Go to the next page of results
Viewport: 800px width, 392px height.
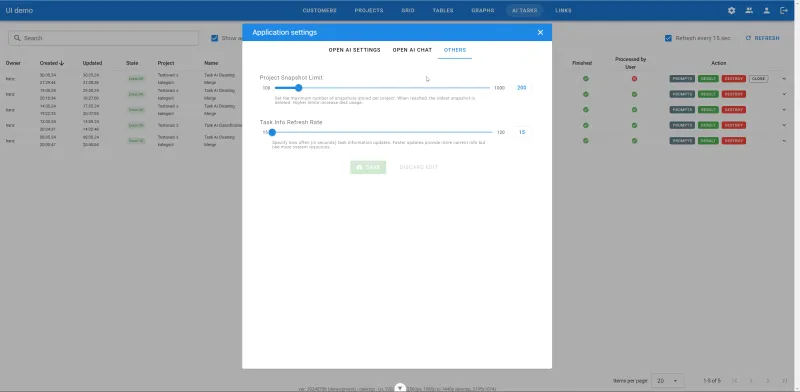(767, 381)
